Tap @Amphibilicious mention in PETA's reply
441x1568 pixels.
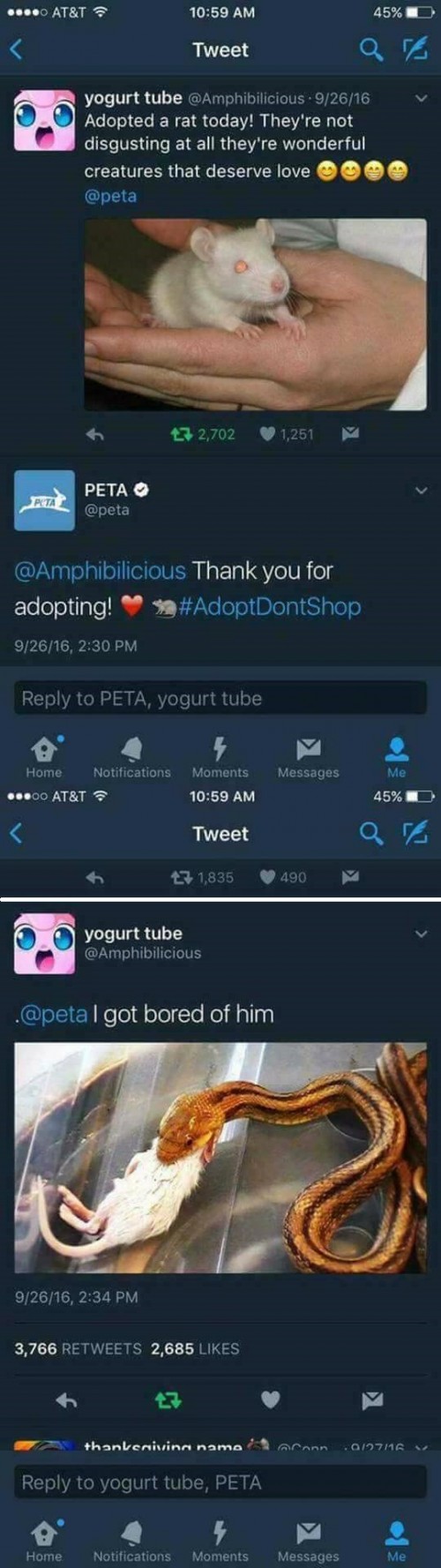coord(101,571)
